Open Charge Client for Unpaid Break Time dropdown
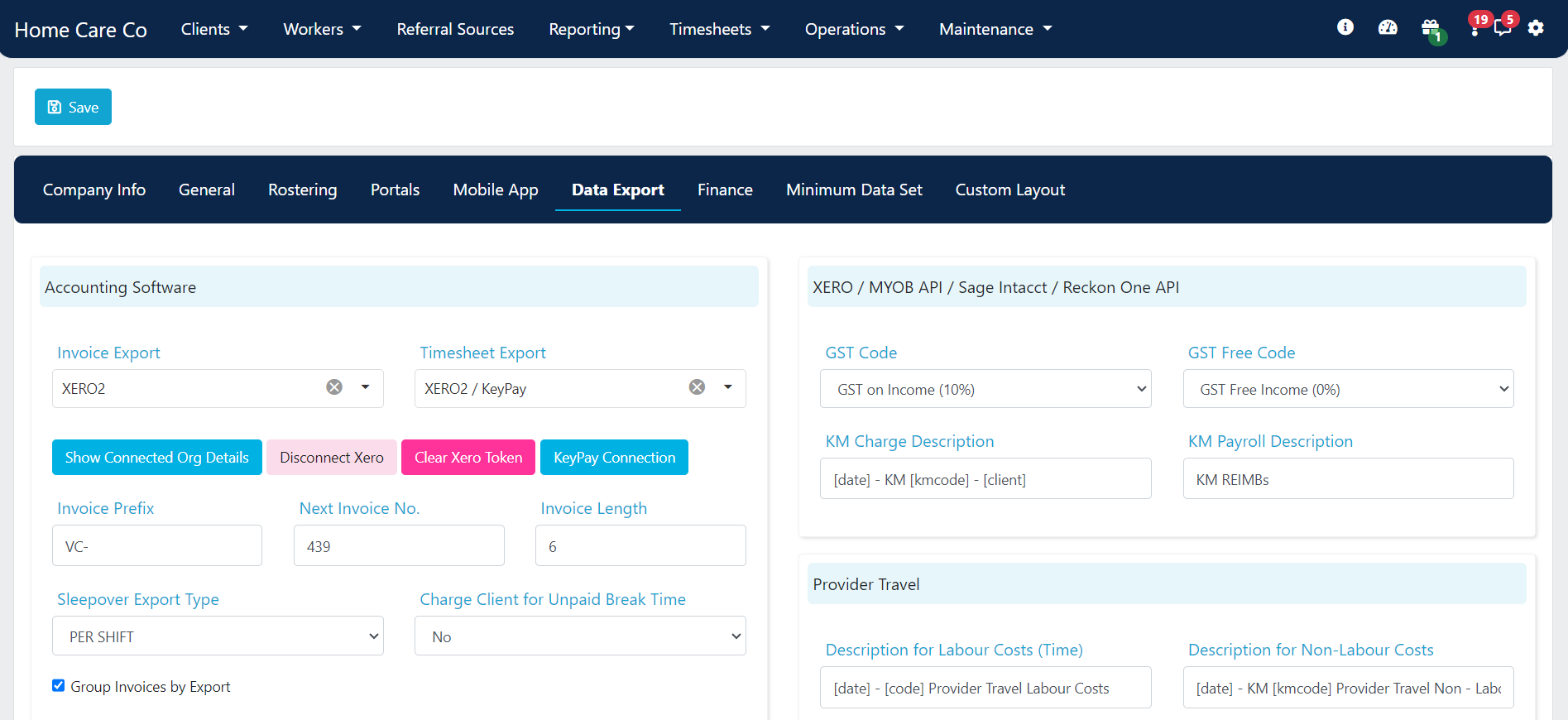 (580, 636)
